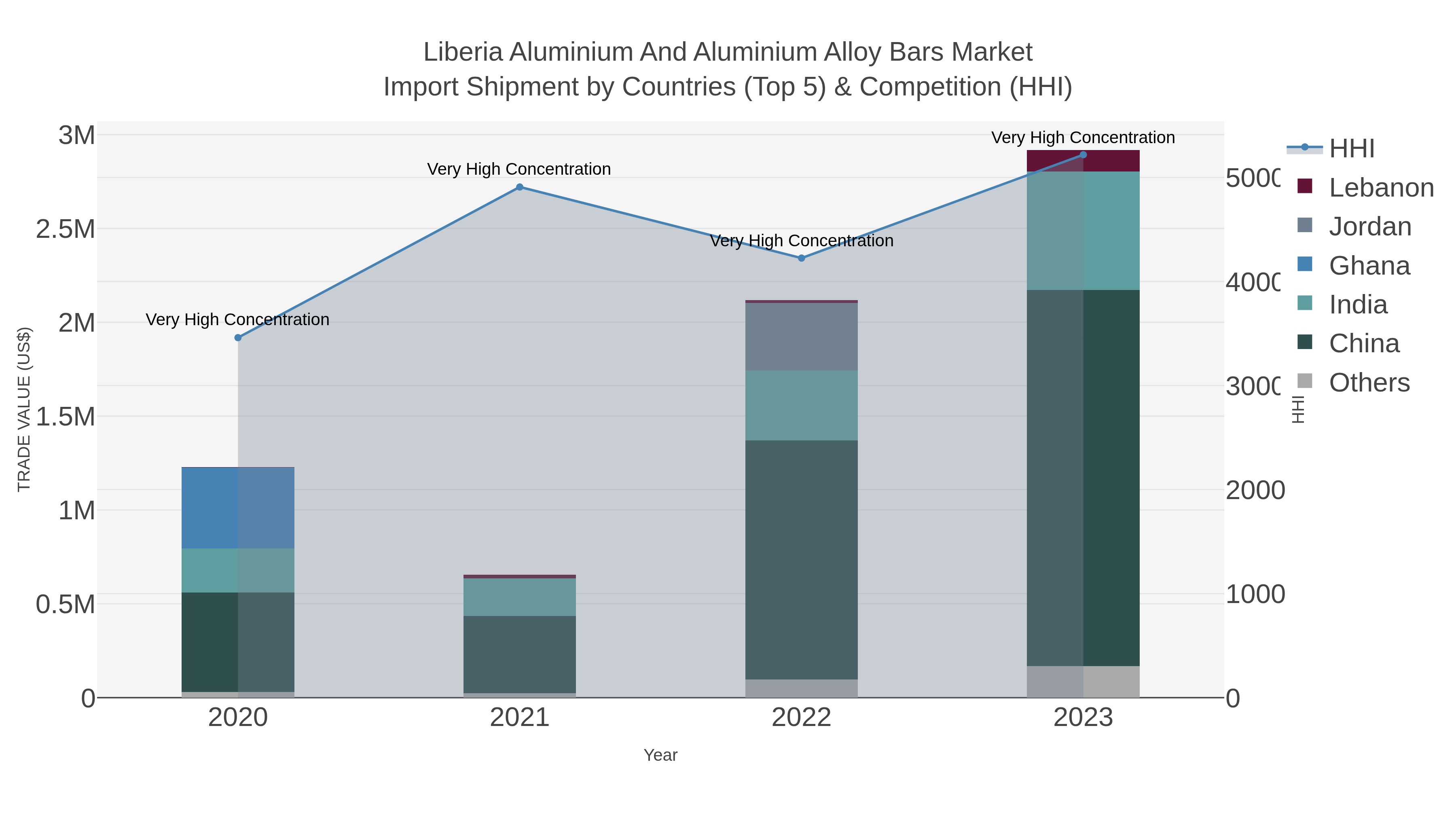
Task: Click the China dark green legend swatch
Action: (x=1304, y=342)
